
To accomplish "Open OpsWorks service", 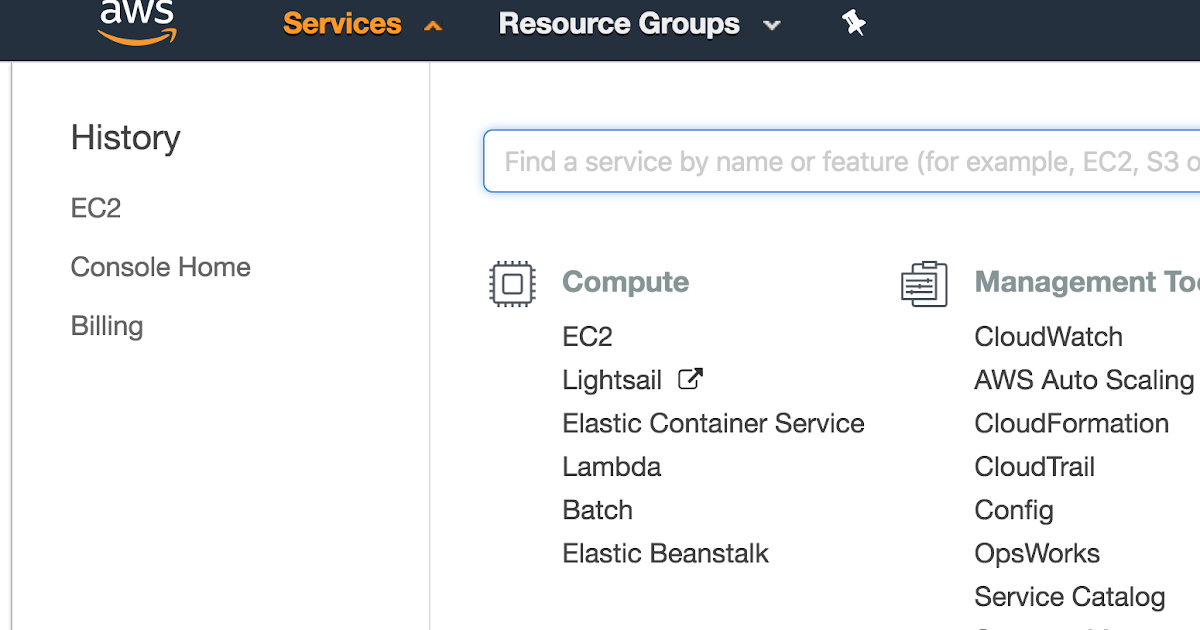I will point(1037,554).
